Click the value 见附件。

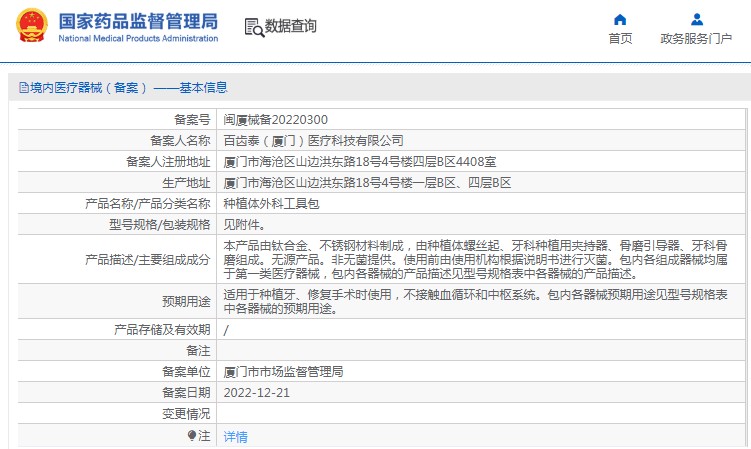[x=245, y=225]
